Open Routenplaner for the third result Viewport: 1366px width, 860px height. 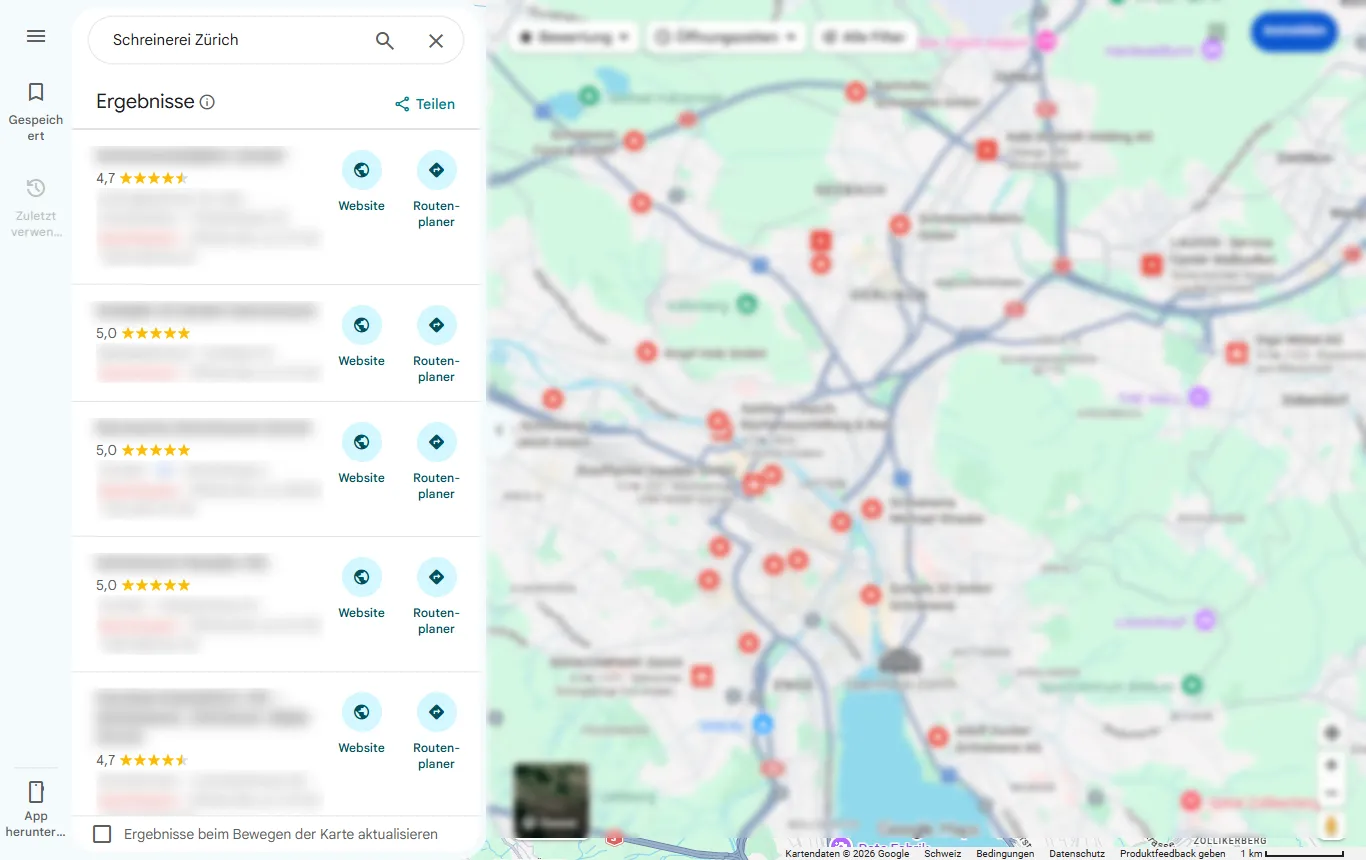pyautogui.click(x=436, y=462)
